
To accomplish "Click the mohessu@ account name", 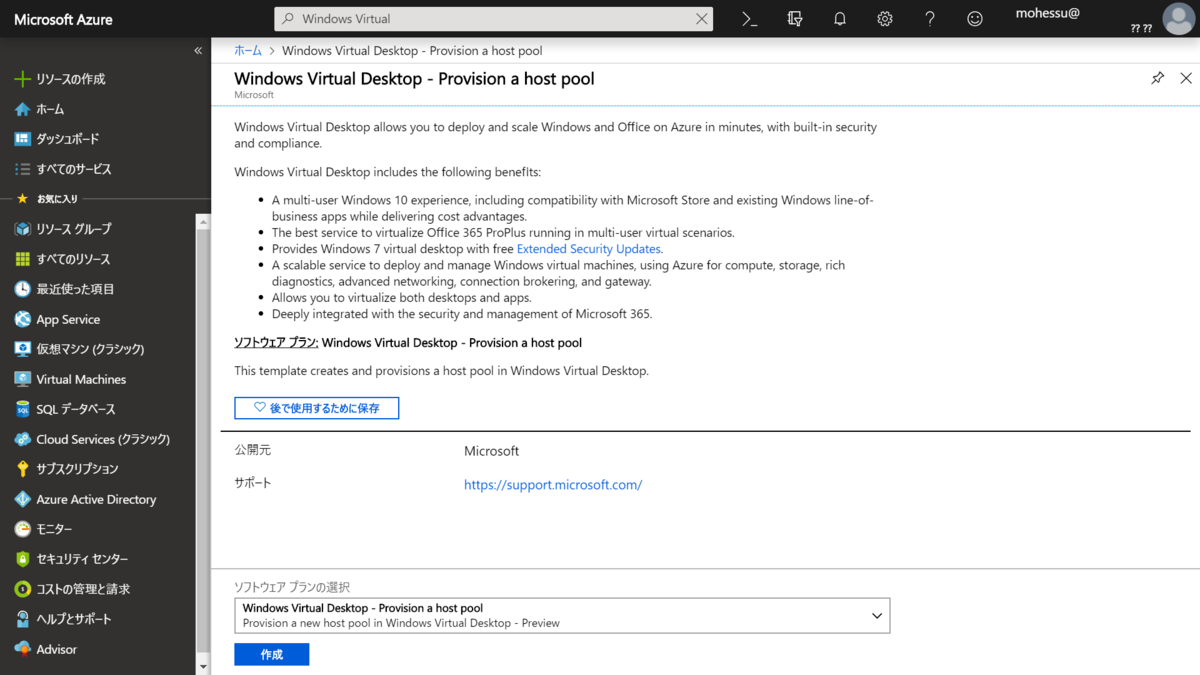I will (1048, 14).
